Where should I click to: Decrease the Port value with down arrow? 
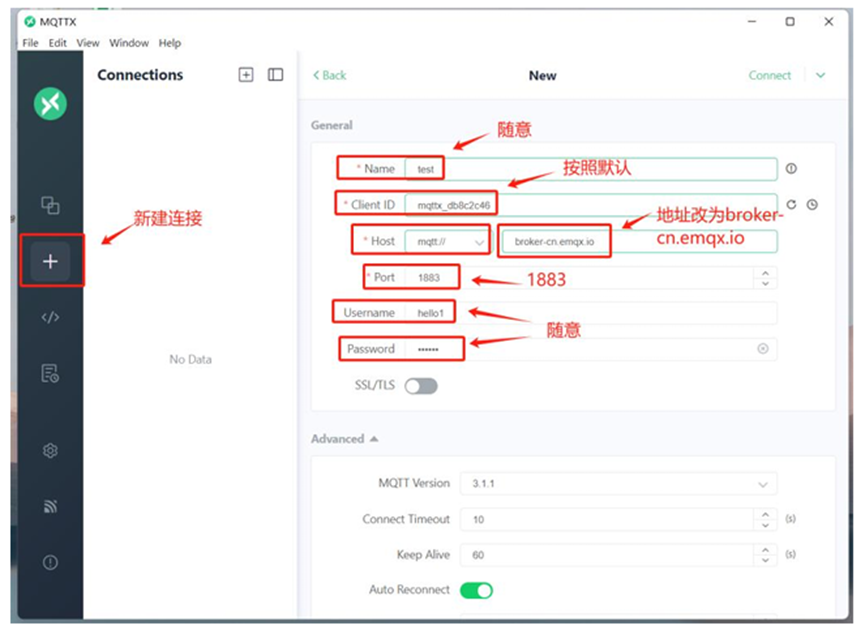765,283
